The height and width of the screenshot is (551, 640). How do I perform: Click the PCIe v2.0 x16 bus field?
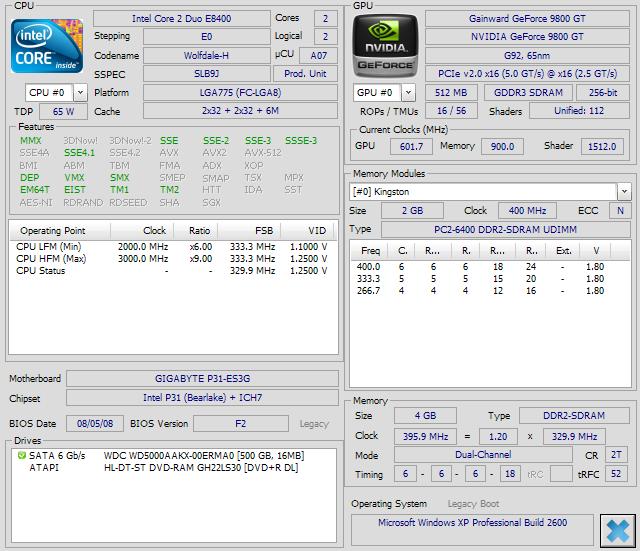[x=527, y=74]
